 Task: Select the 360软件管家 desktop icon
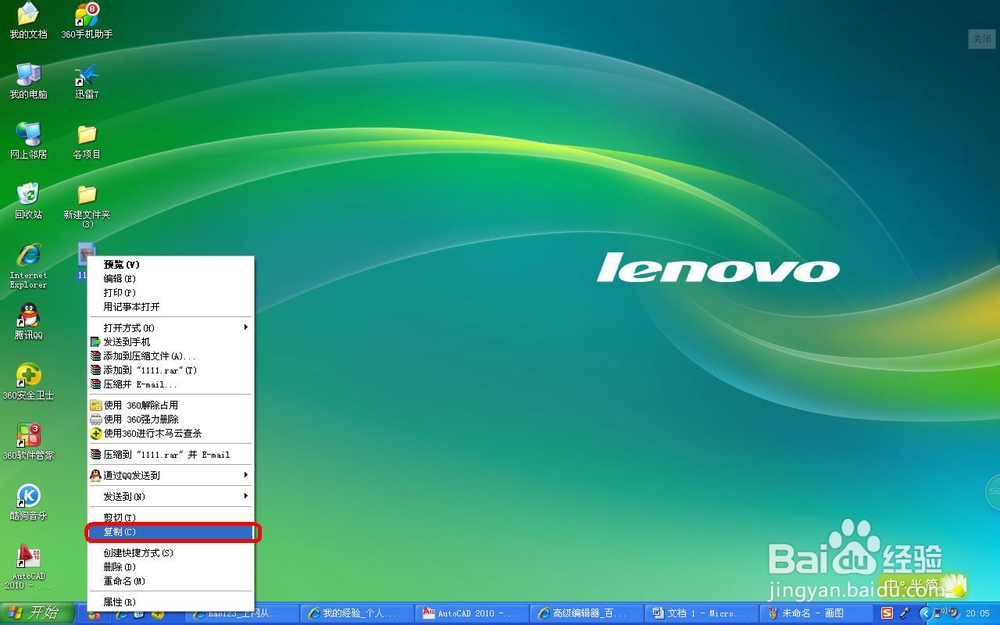click(x=28, y=441)
